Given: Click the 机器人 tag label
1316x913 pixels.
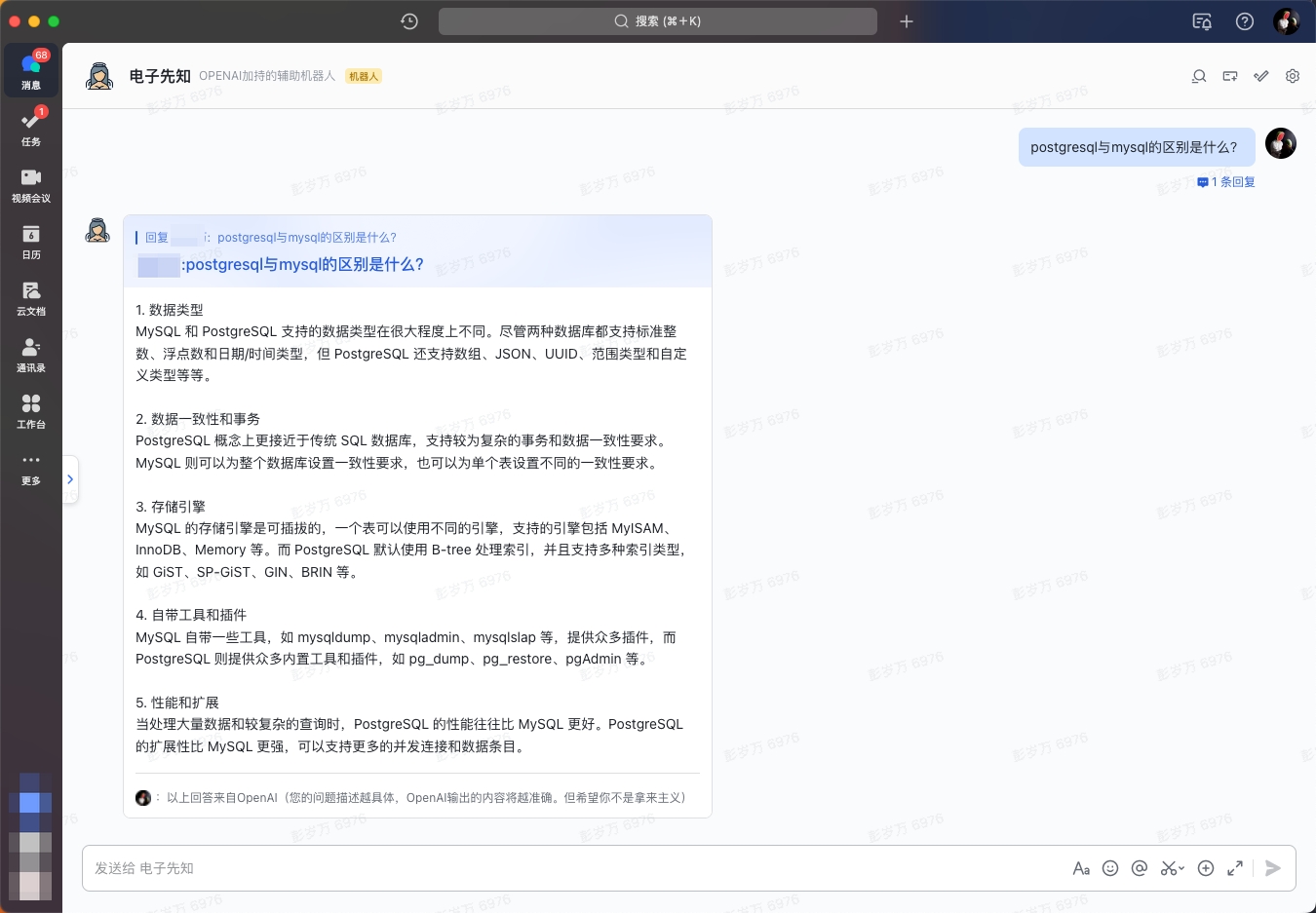Looking at the screenshot, I should pyautogui.click(x=364, y=76).
